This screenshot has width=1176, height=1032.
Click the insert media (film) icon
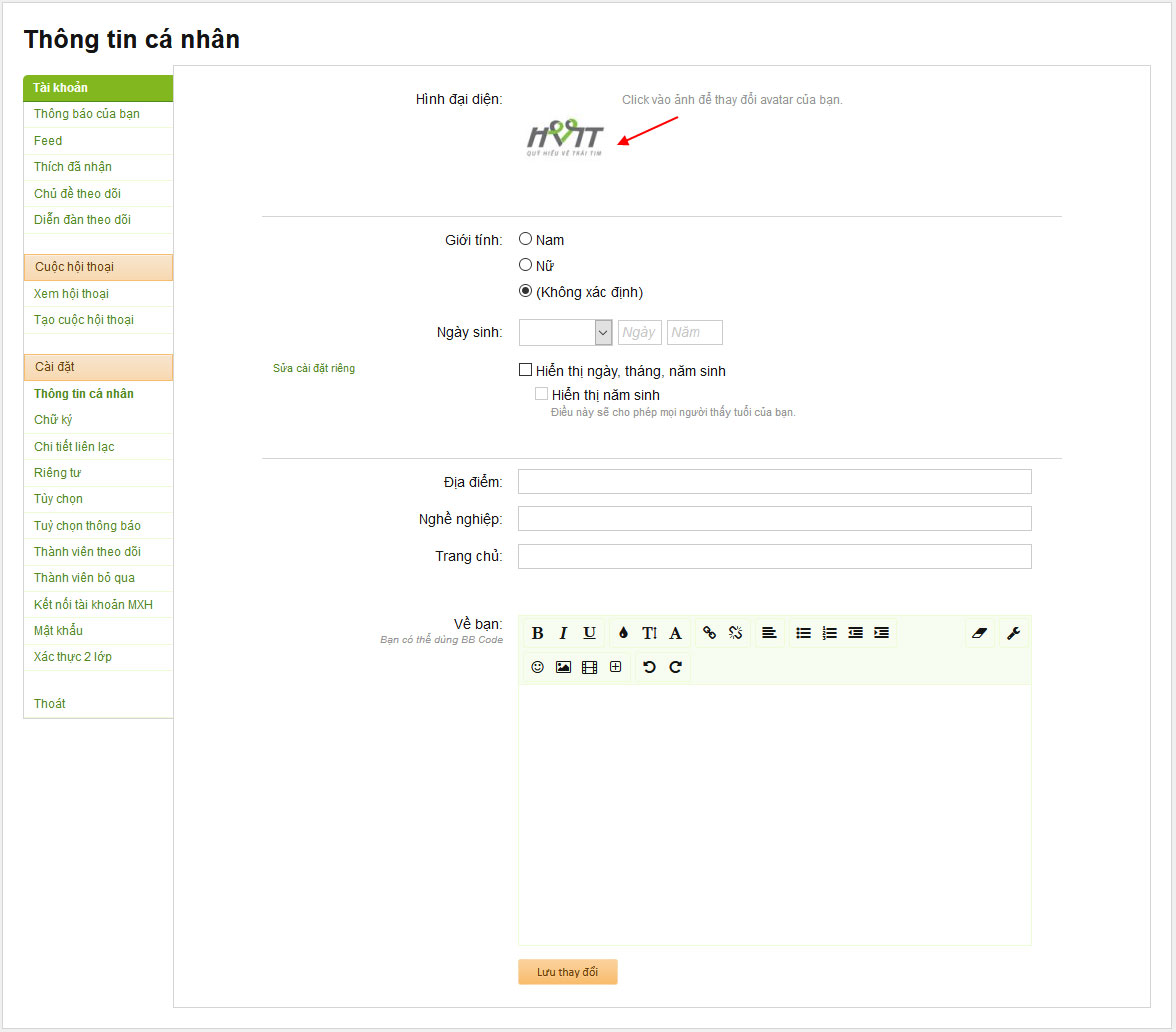click(588, 667)
